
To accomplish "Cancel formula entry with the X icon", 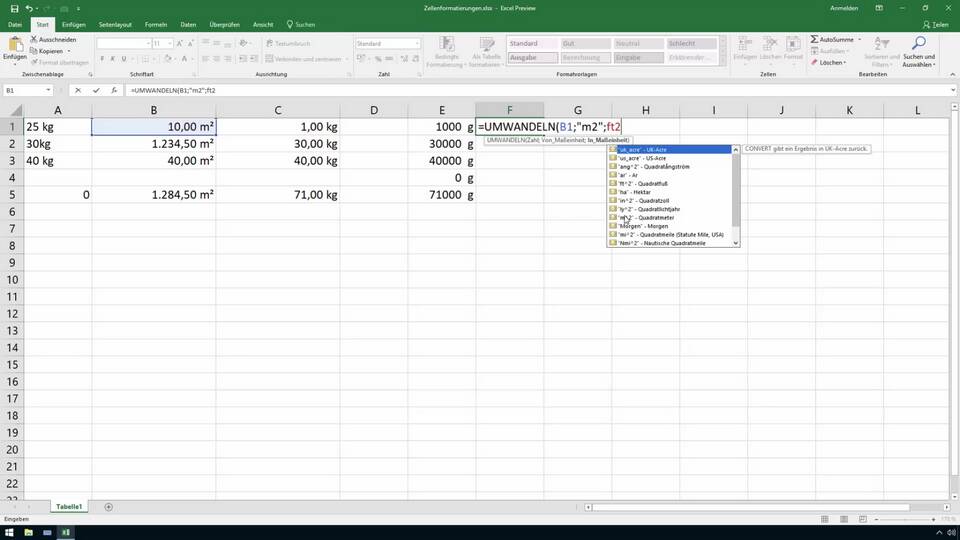I will (78, 90).
